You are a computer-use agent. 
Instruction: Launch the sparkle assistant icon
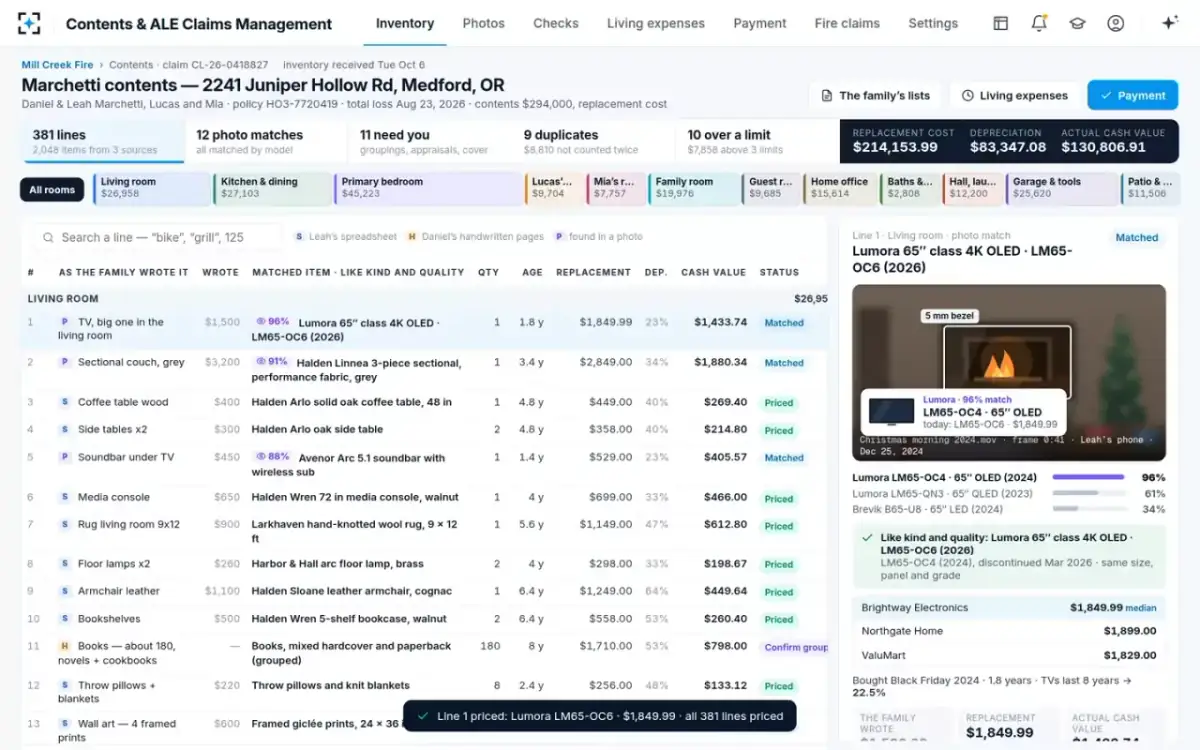1170,23
